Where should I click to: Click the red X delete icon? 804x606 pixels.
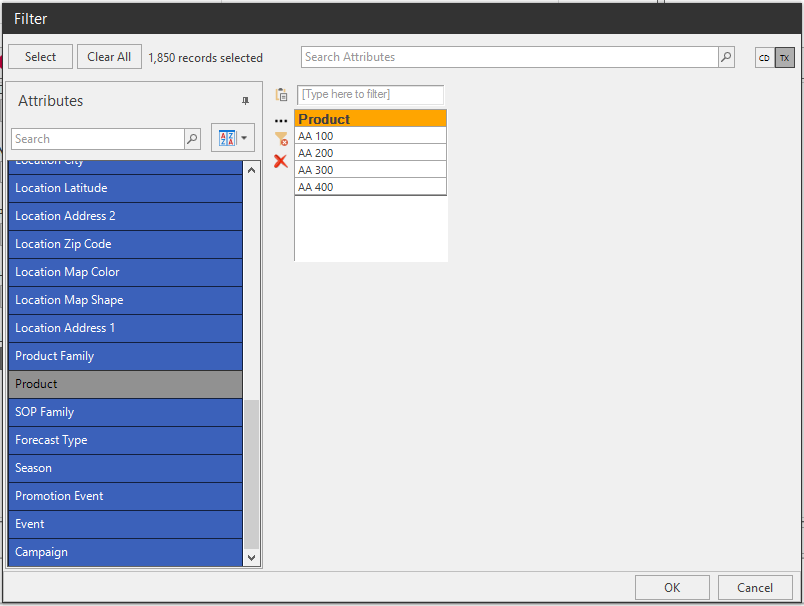pyautogui.click(x=280, y=161)
